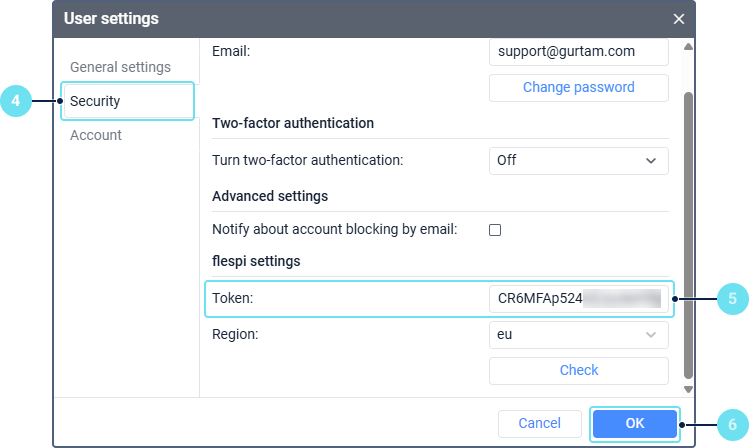
Task: Click the scroll down arrow
Action: coord(687,388)
